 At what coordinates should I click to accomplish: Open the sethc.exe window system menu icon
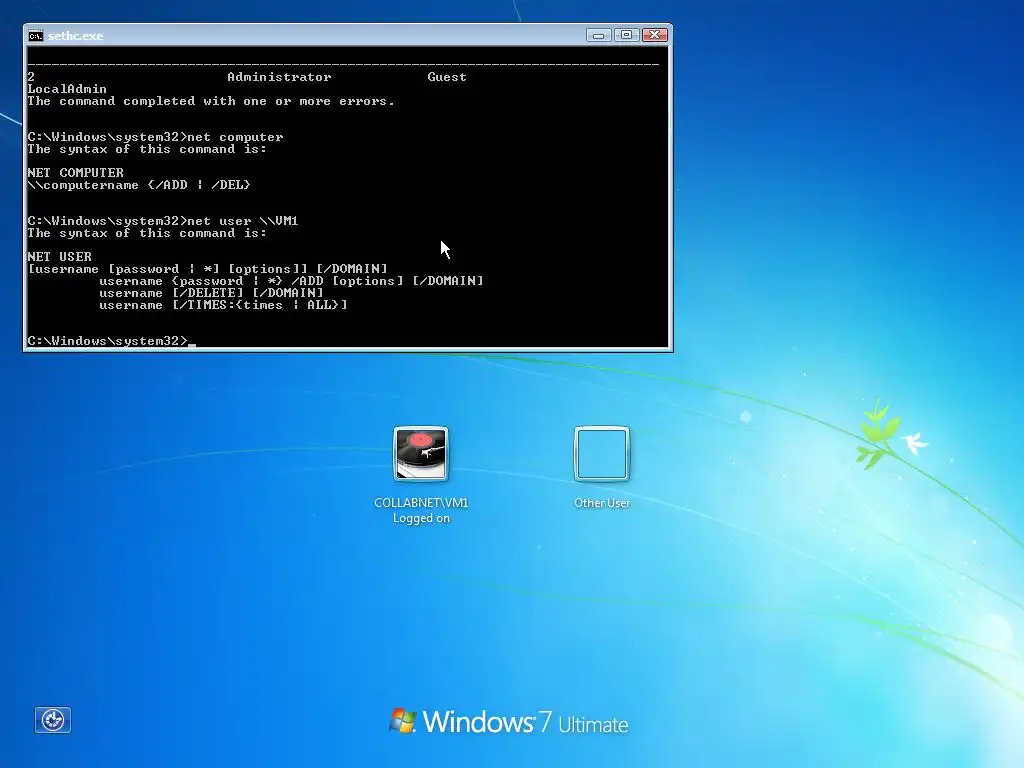click(36, 36)
